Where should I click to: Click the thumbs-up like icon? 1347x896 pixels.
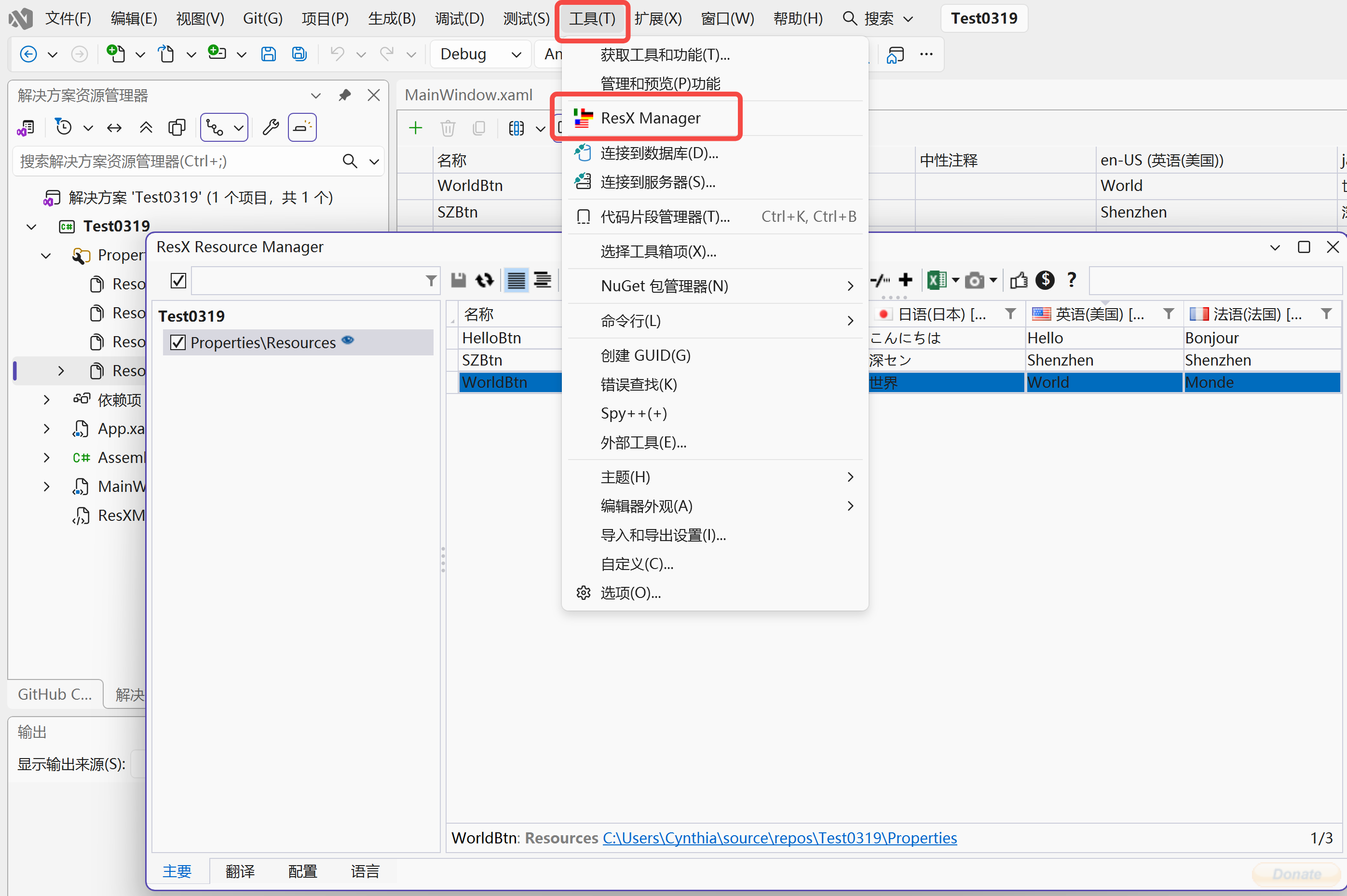[x=1019, y=280]
